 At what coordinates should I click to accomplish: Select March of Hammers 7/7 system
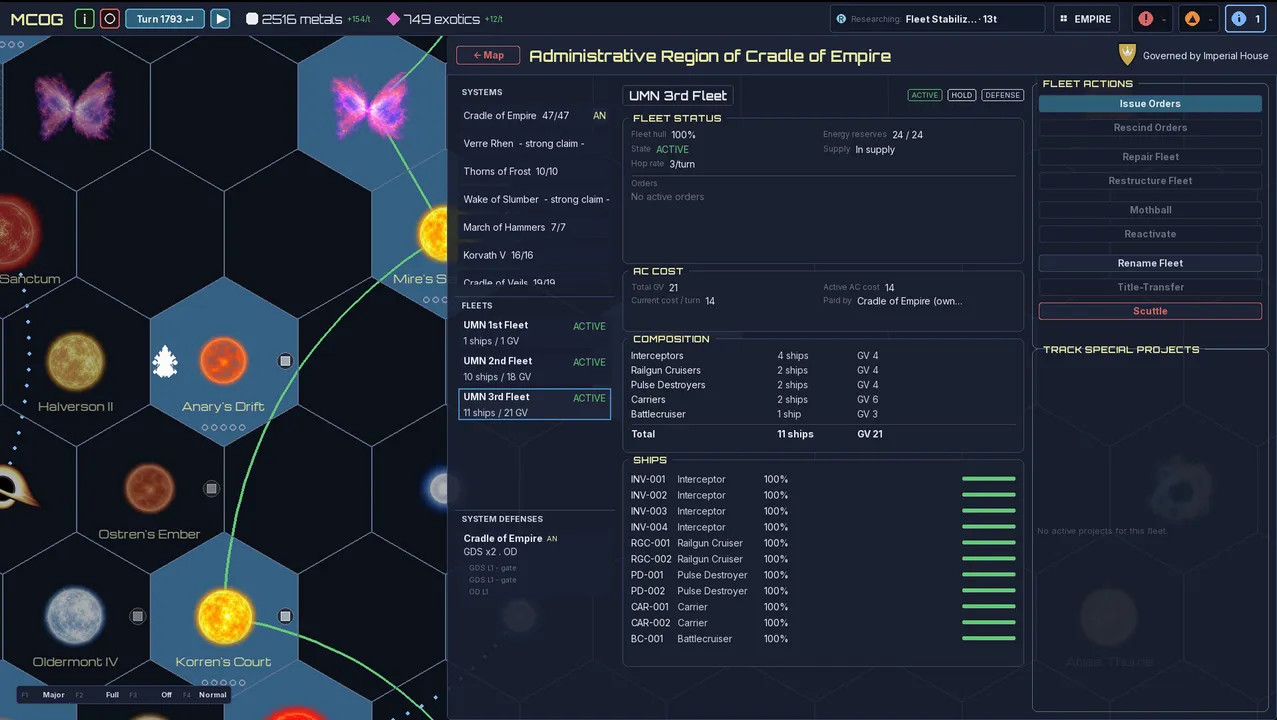click(535, 228)
